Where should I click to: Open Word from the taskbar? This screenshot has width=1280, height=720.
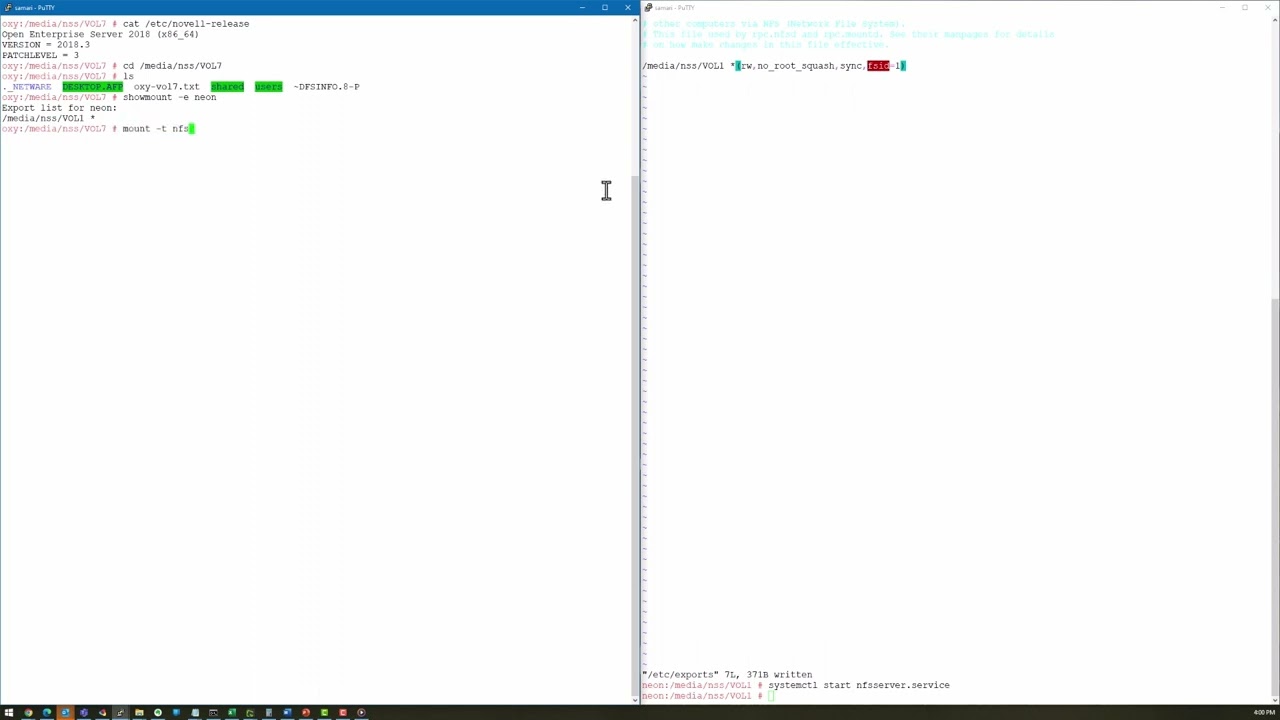coord(287,713)
